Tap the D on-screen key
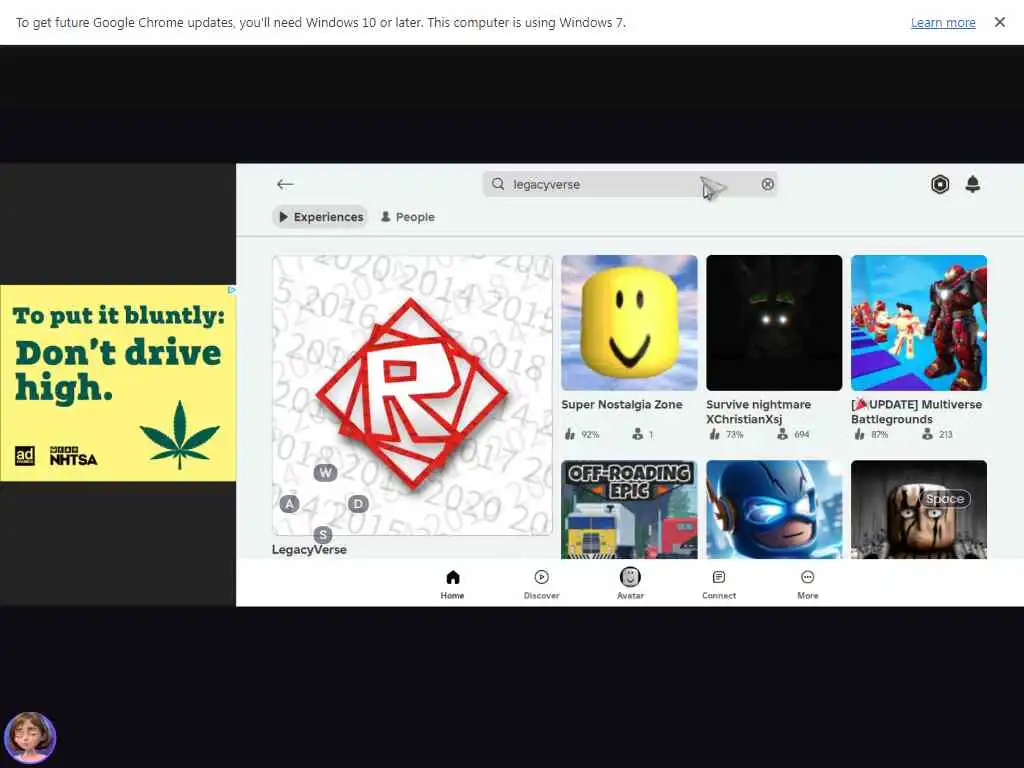 (x=358, y=504)
